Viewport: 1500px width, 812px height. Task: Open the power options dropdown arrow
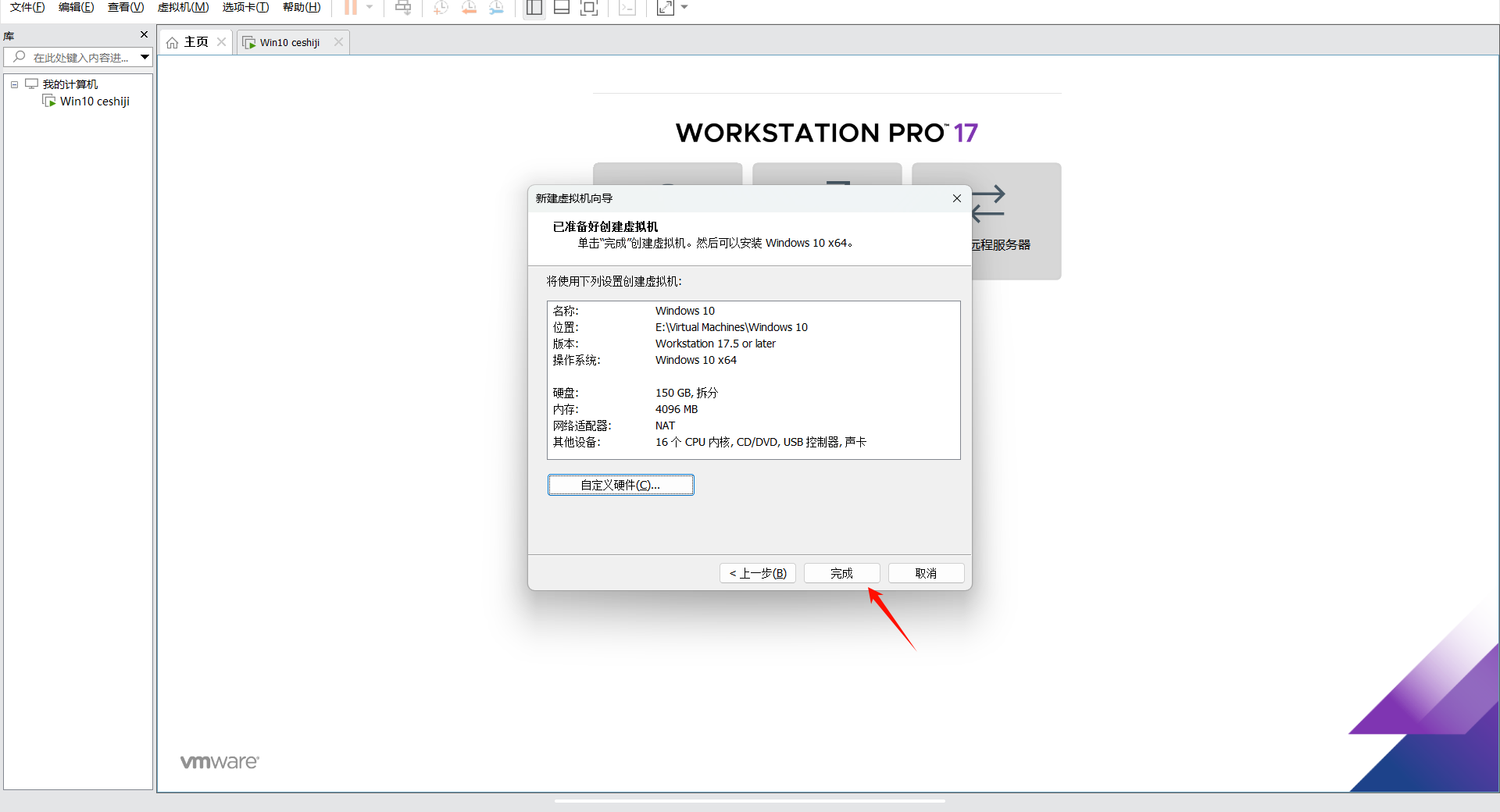[x=370, y=8]
